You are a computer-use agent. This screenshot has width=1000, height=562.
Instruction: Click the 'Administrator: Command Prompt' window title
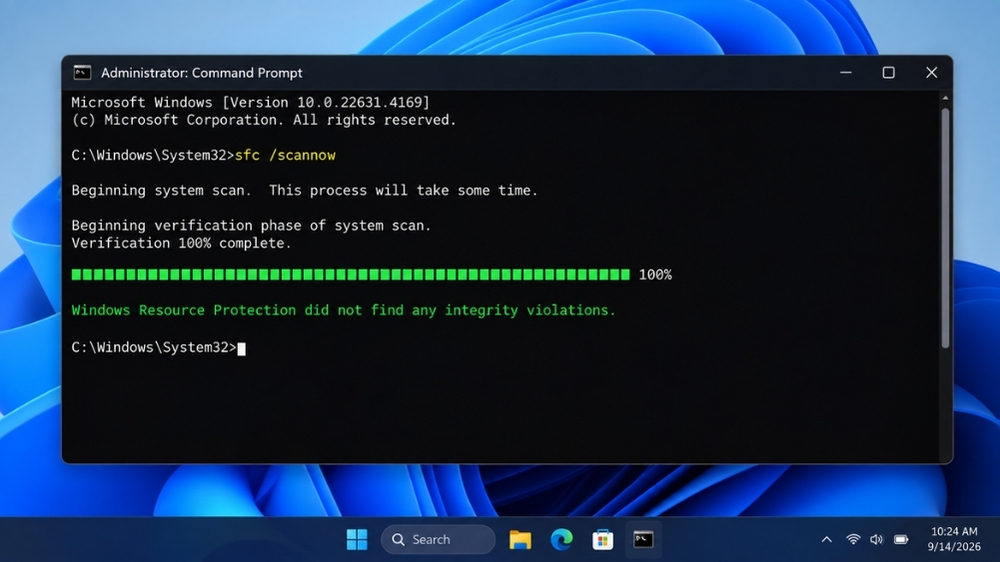pyautogui.click(x=202, y=73)
